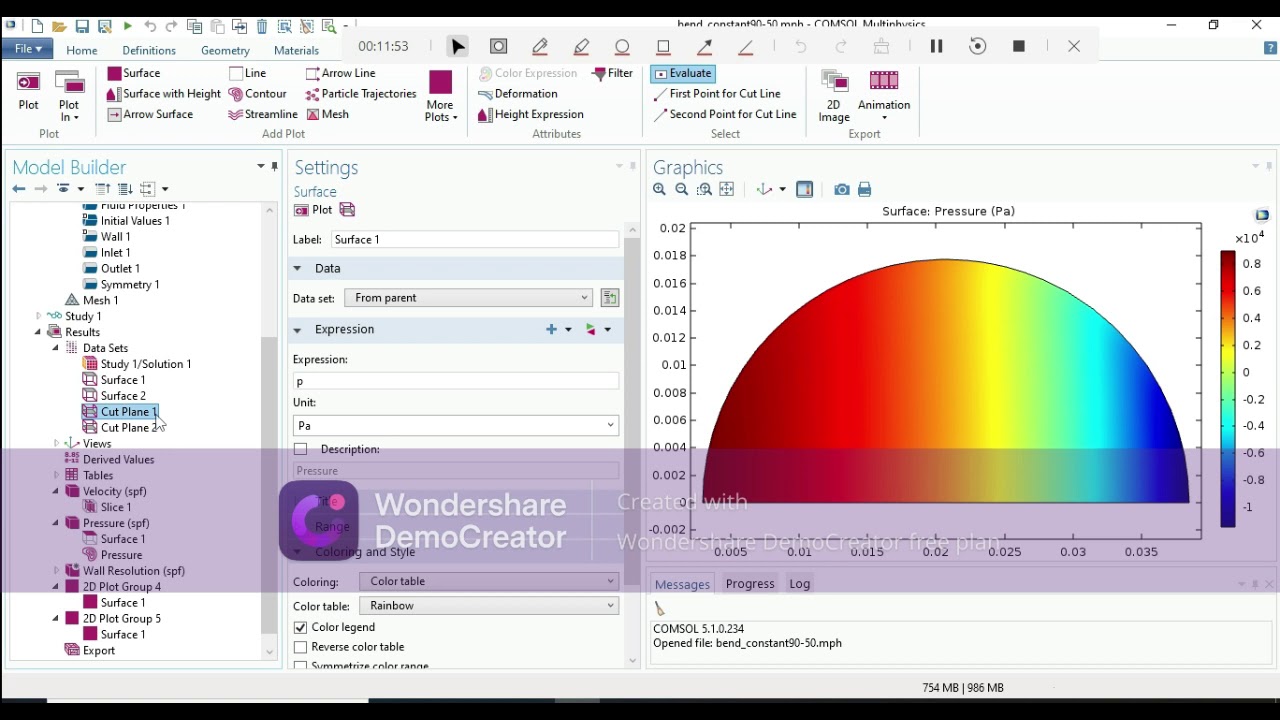Screen dimensions: 1280x720
Task: Switch to the Geometry ribbon tab
Action: pyautogui.click(x=225, y=50)
